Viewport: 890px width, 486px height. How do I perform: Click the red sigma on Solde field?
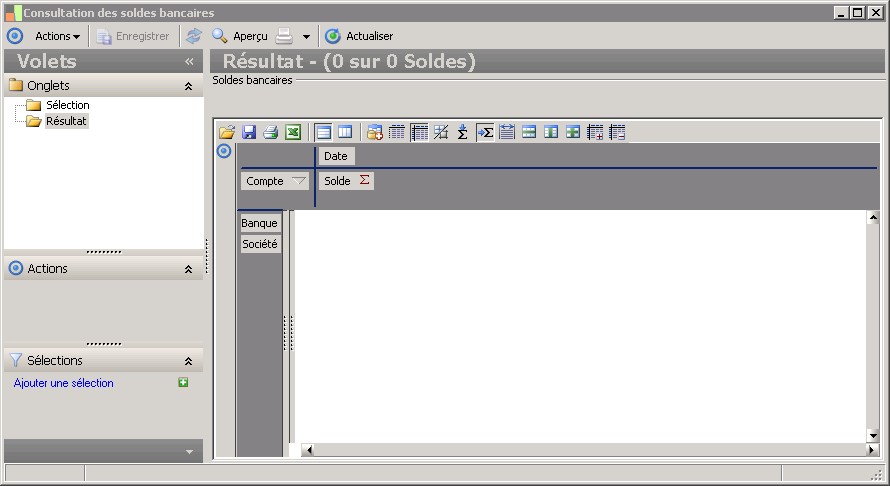[364, 180]
